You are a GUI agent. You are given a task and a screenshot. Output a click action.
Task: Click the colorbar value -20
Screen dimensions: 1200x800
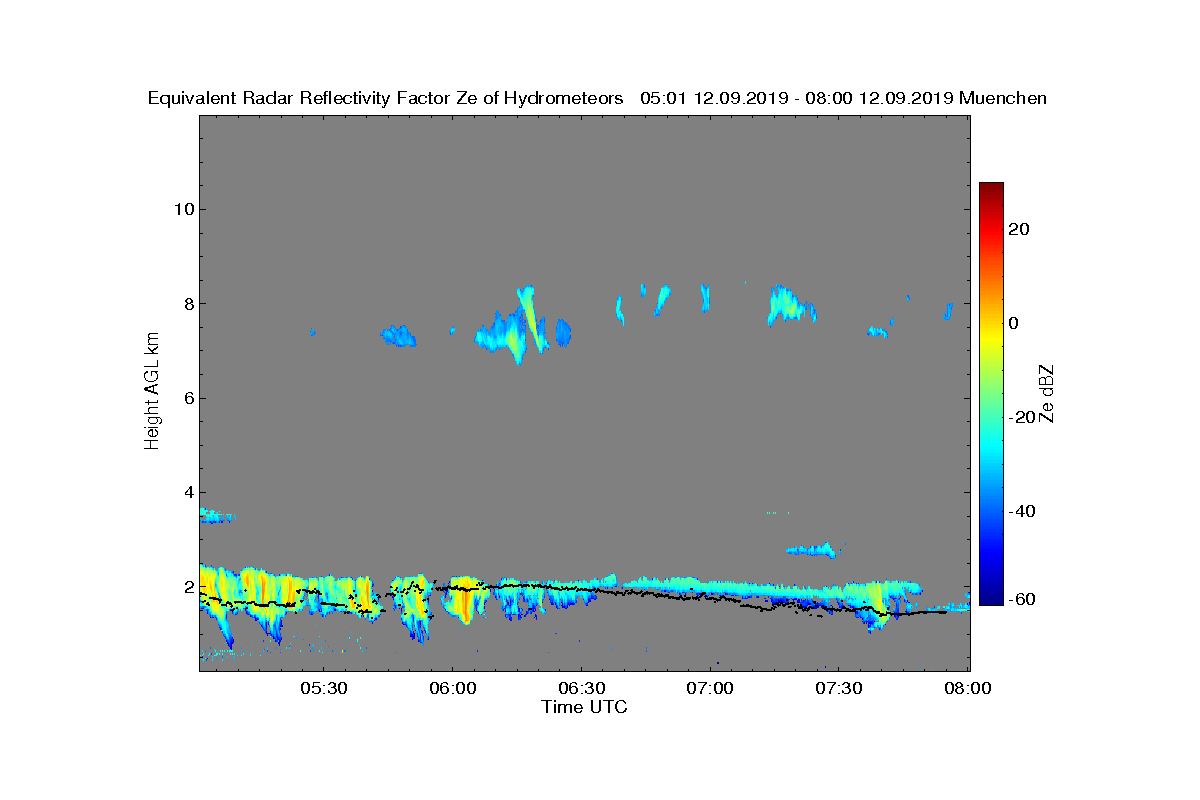point(1023,417)
